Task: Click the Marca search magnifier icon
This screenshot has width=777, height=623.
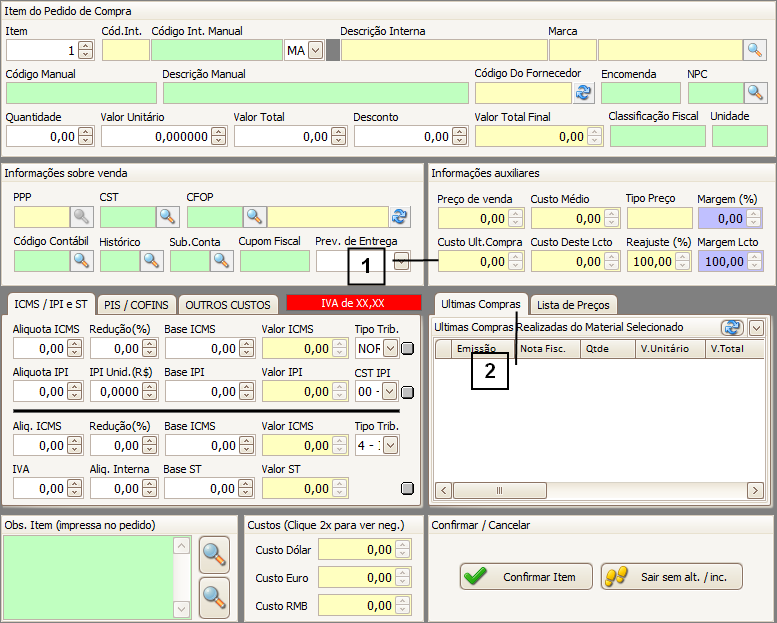Action: [755, 50]
